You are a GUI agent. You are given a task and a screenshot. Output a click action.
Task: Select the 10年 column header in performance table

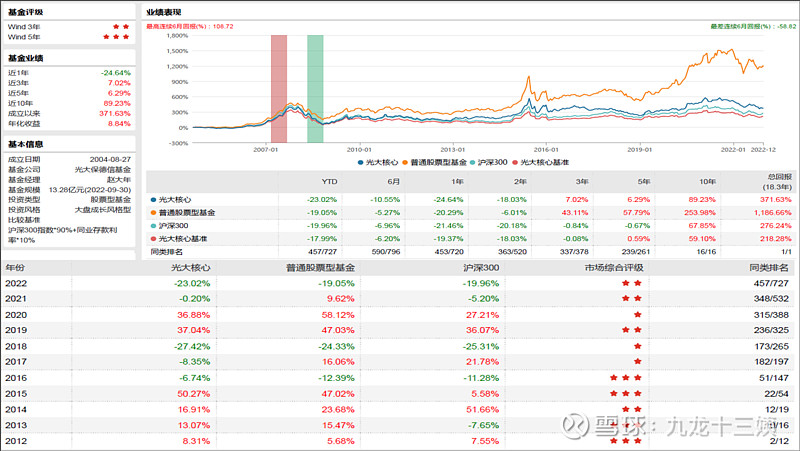click(707, 182)
